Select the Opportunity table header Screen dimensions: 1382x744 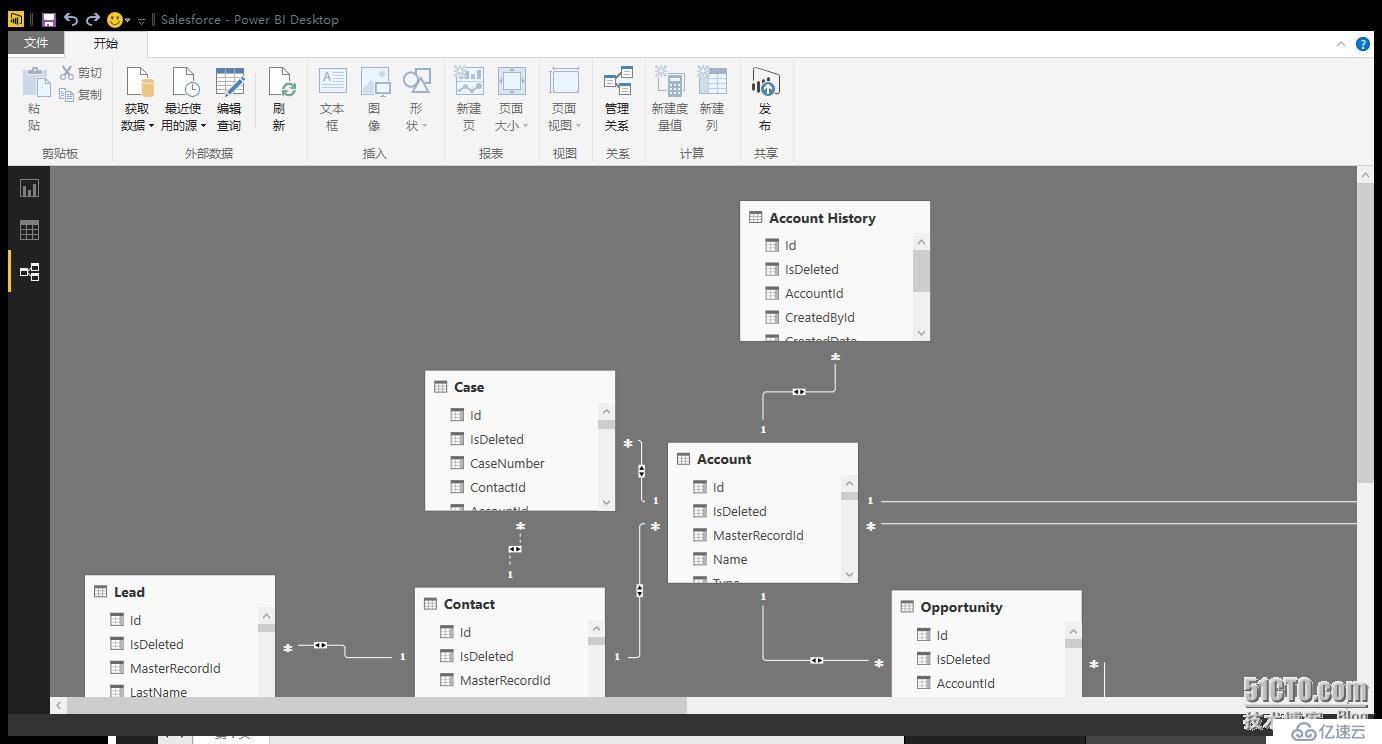tap(986, 607)
